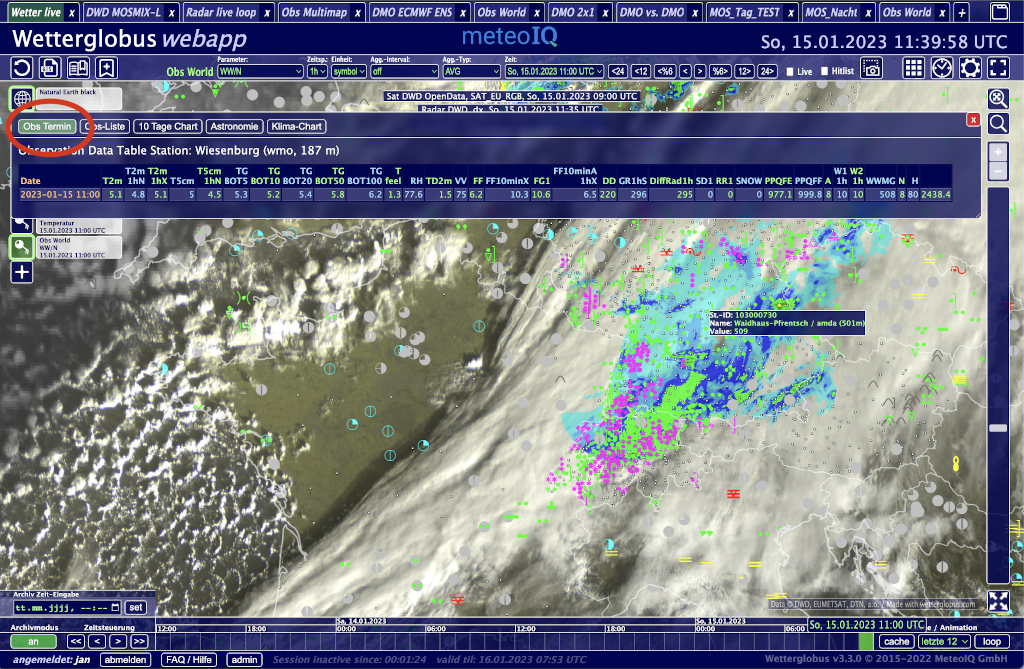
Task: Click the reload icon in the toolbar
Action: pos(22,68)
